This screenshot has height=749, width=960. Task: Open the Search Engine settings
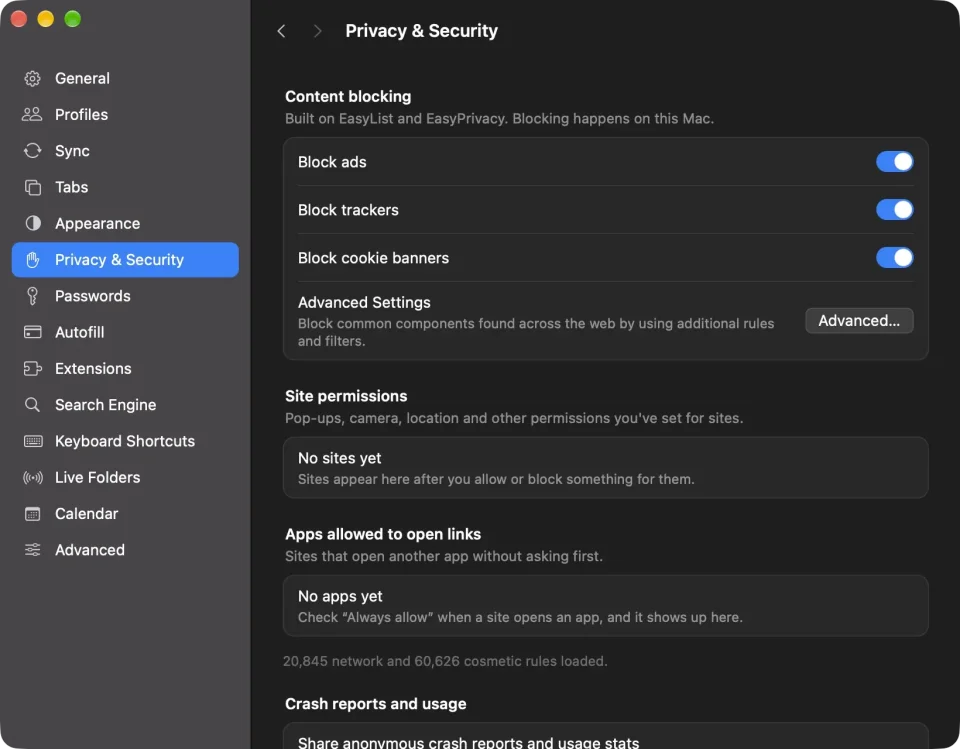(125, 404)
